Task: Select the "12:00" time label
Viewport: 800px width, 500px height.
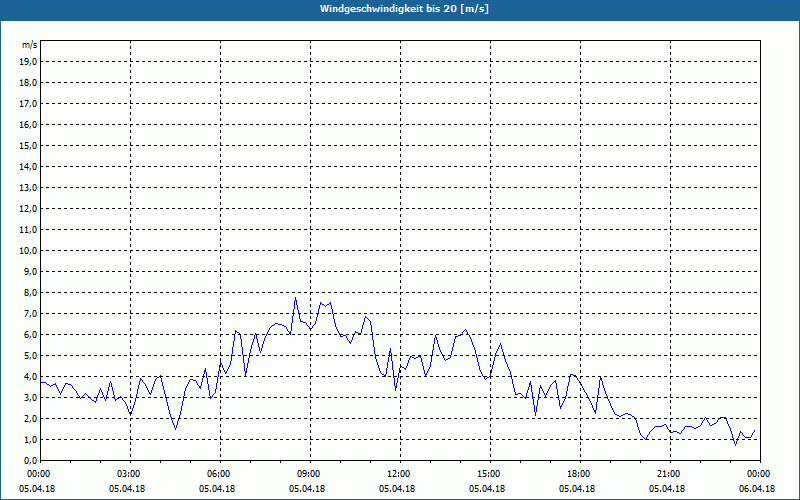Action: (398, 474)
